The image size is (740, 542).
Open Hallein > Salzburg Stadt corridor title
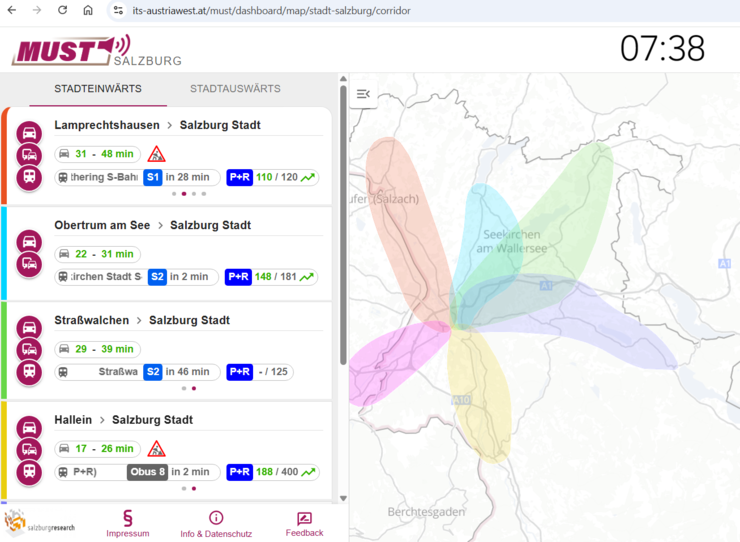(123, 420)
